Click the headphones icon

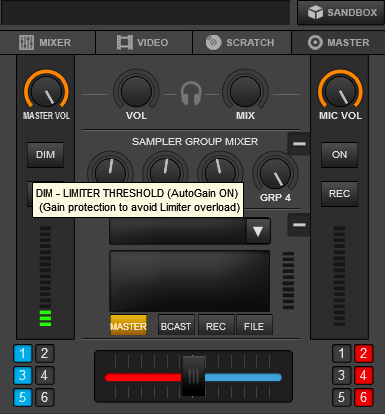click(x=191, y=94)
